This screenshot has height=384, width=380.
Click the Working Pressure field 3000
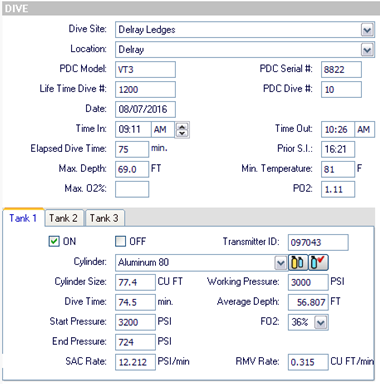pos(308,282)
